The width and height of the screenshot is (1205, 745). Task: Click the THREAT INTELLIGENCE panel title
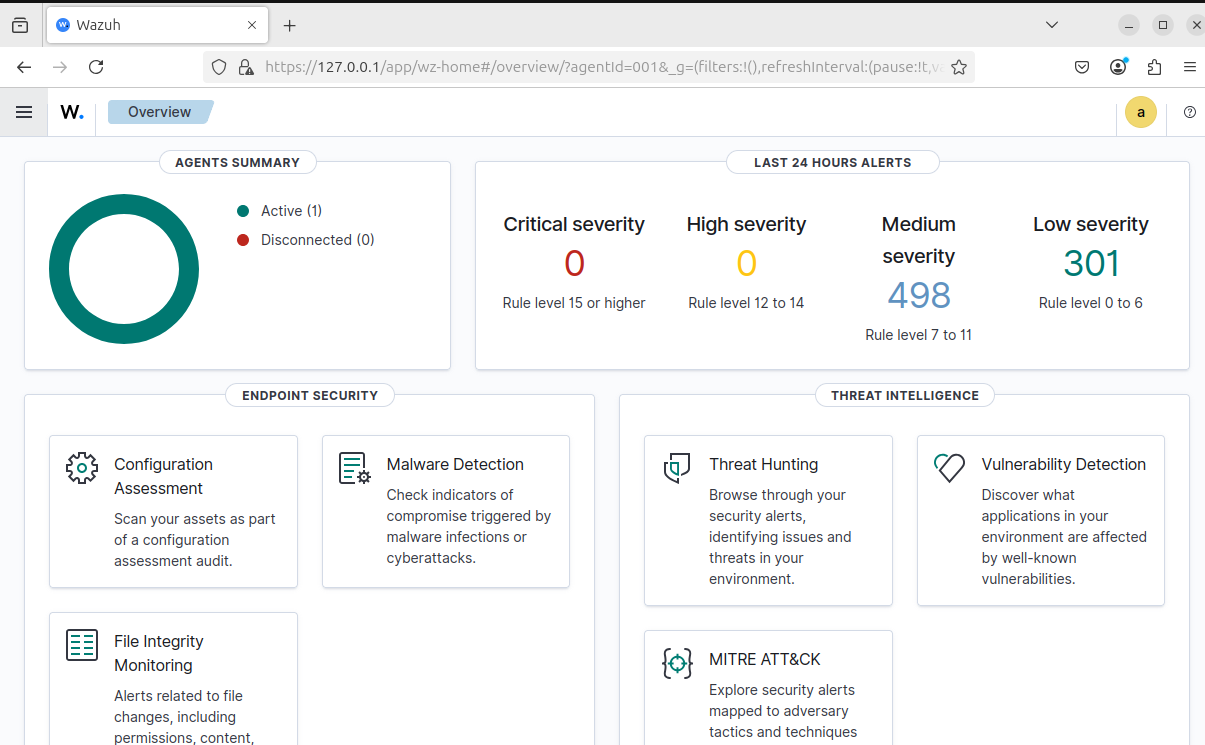coord(905,395)
